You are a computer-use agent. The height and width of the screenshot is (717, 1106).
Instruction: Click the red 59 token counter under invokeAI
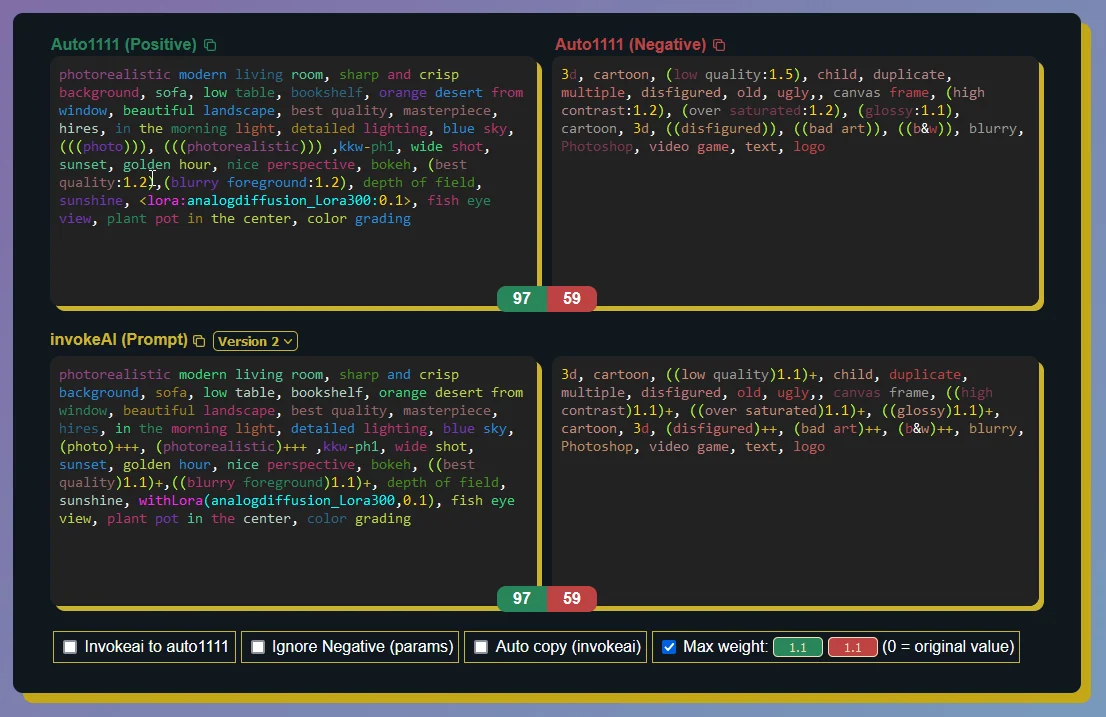(572, 599)
